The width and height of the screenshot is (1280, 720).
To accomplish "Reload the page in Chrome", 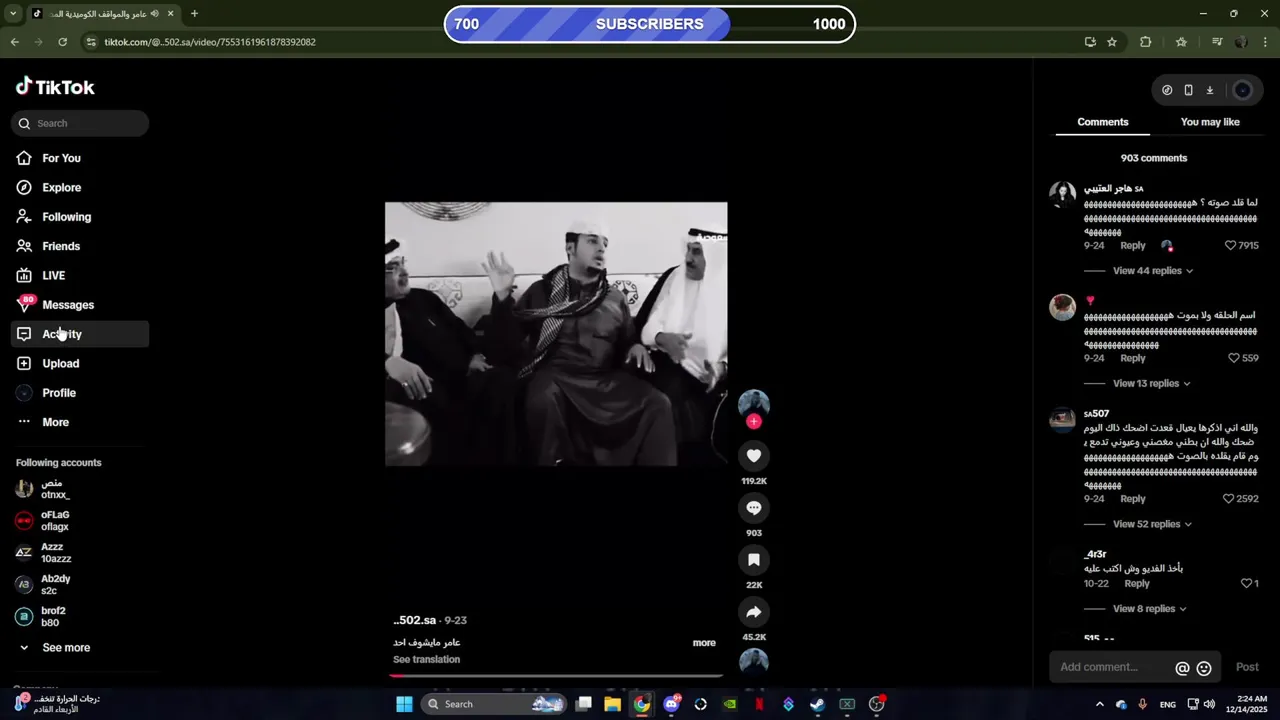I will point(63,42).
